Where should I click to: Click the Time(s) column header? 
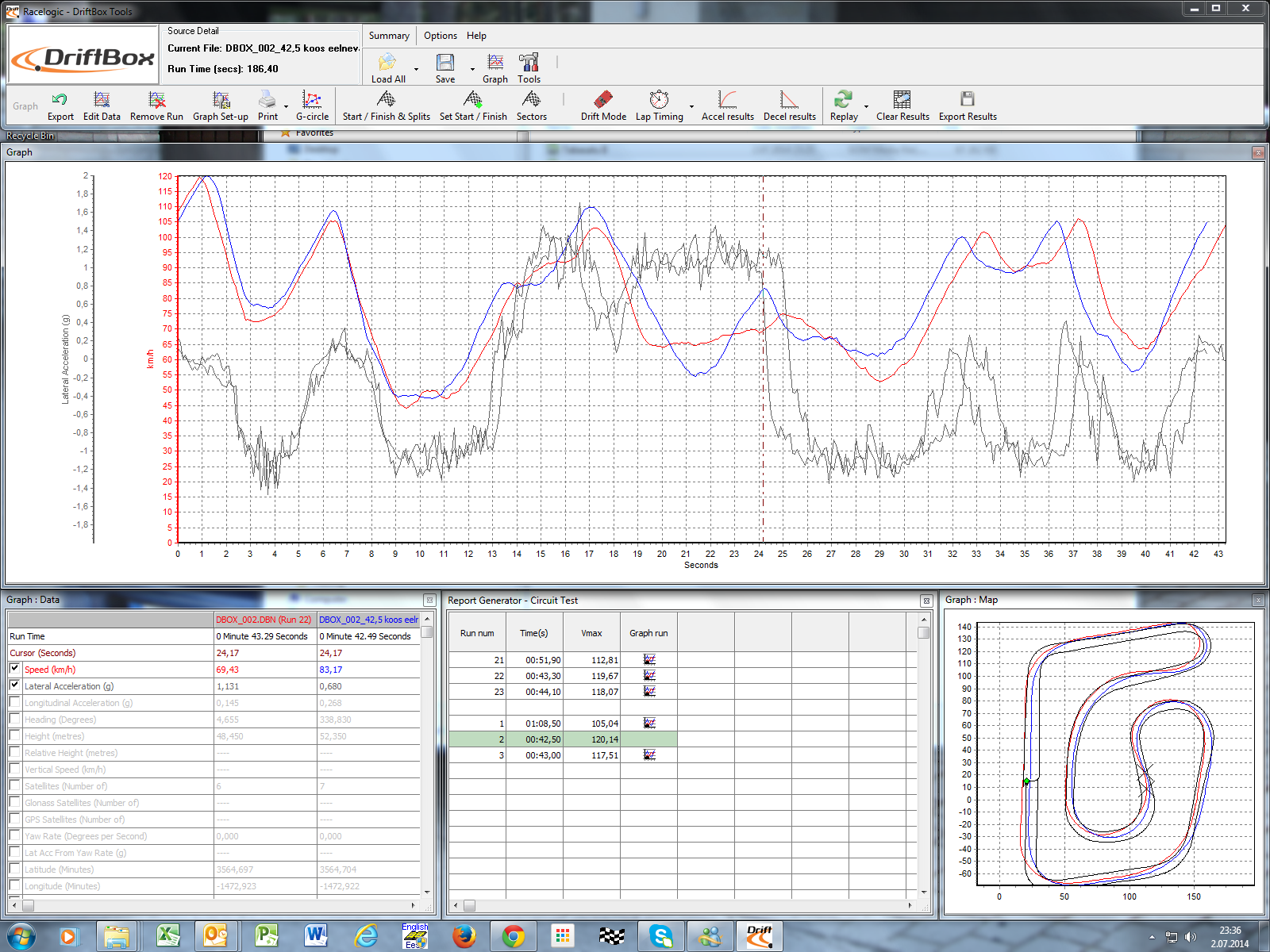534,633
